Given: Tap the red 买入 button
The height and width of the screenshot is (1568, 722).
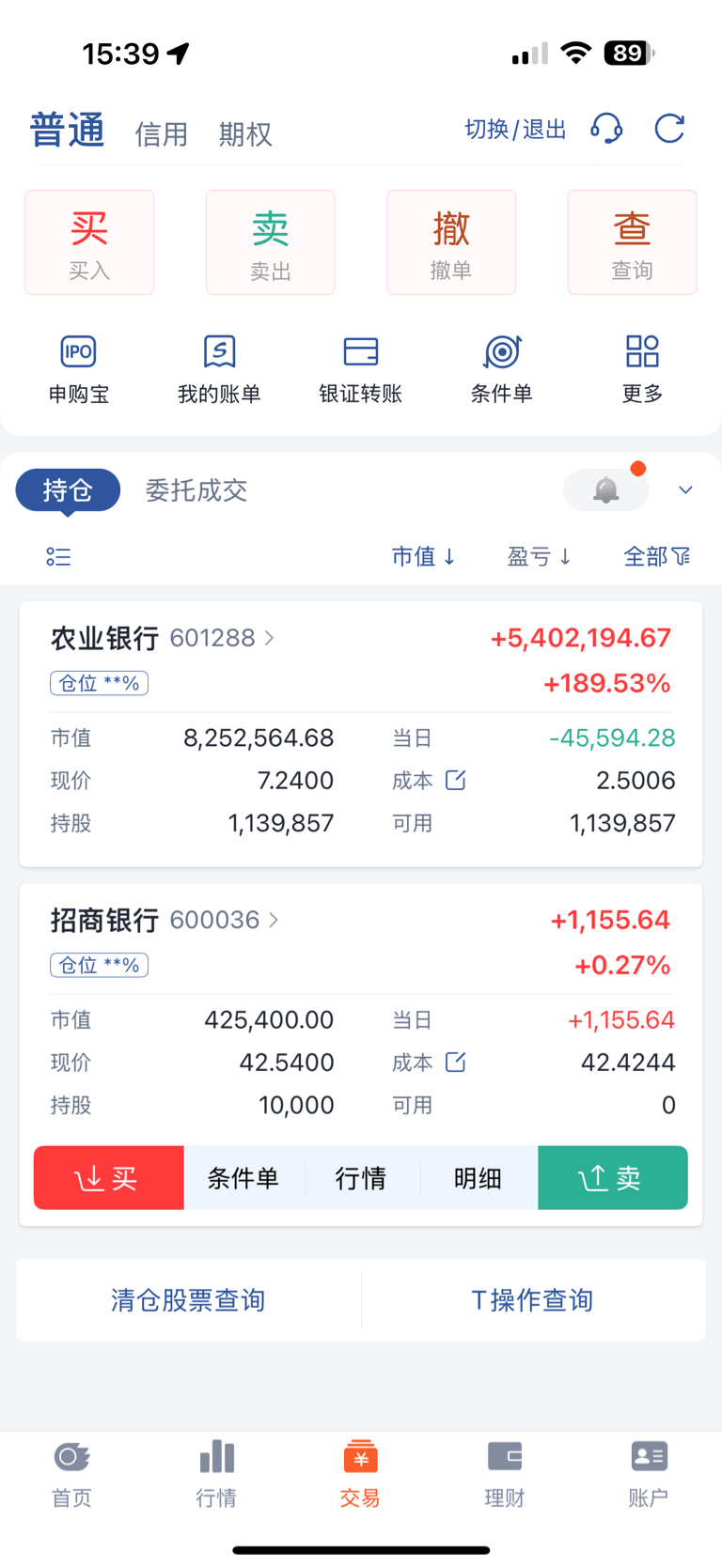Looking at the screenshot, I should 89,242.
